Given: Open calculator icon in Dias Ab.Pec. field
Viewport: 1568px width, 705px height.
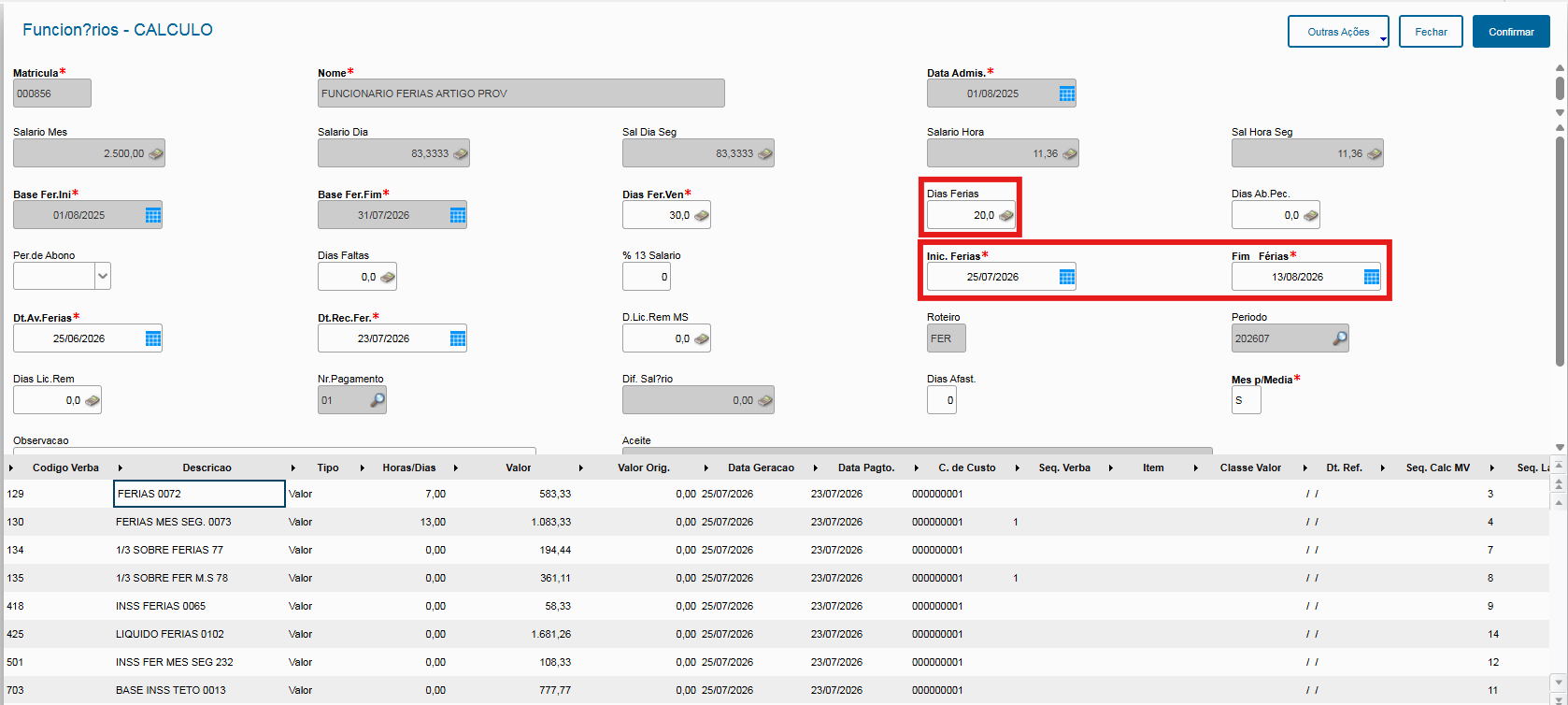Looking at the screenshot, I should pos(1311,215).
